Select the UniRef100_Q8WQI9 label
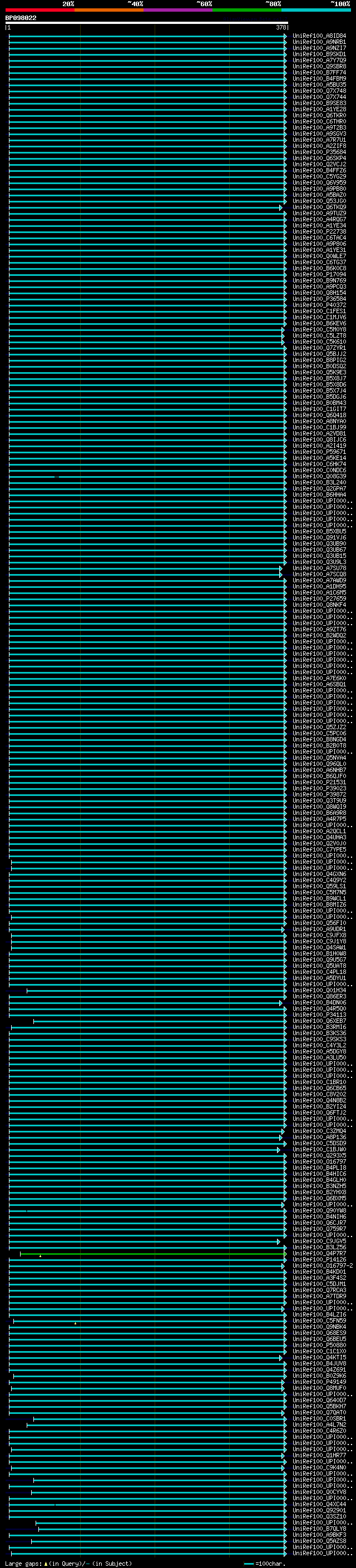Screen dimensions: 356x1568 click(x=319, y=807)
